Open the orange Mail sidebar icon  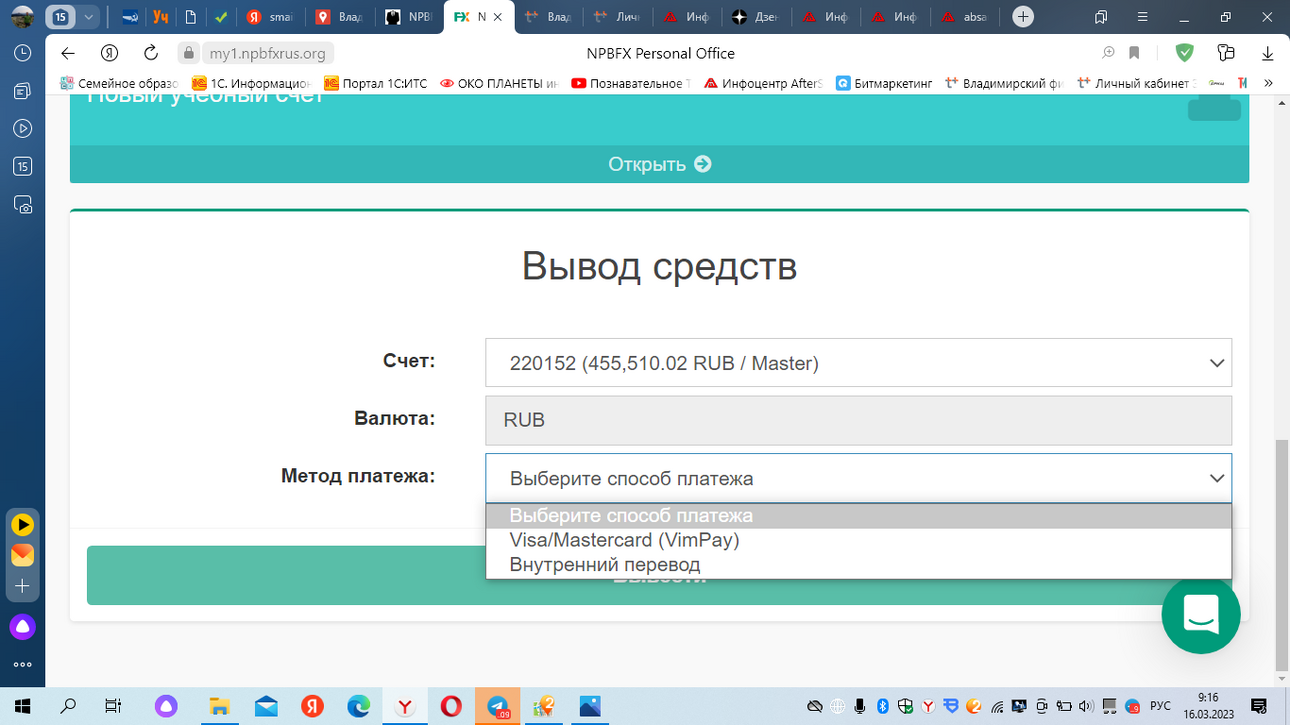tap(22, 555)
